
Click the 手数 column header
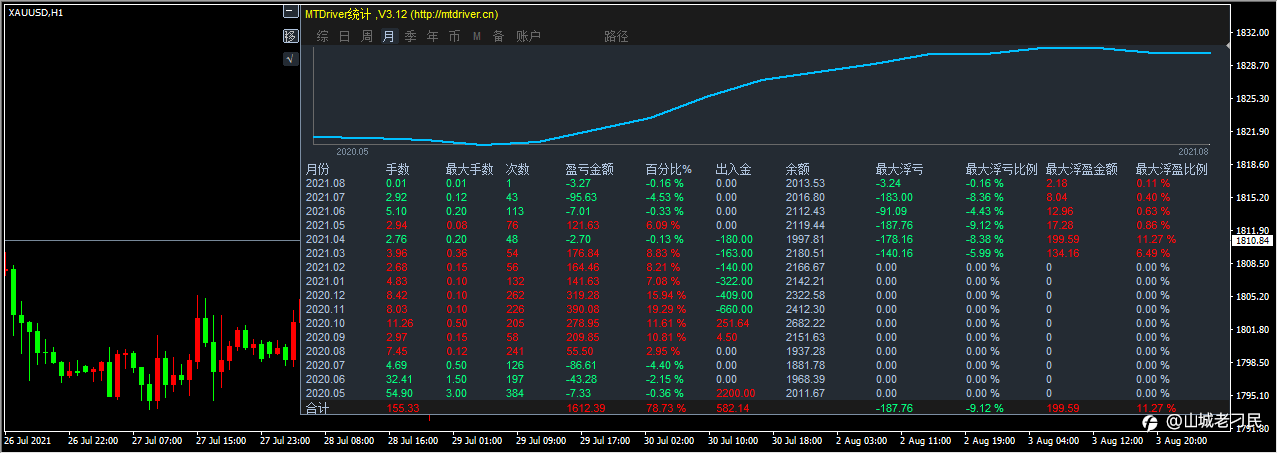click(398, 170)
